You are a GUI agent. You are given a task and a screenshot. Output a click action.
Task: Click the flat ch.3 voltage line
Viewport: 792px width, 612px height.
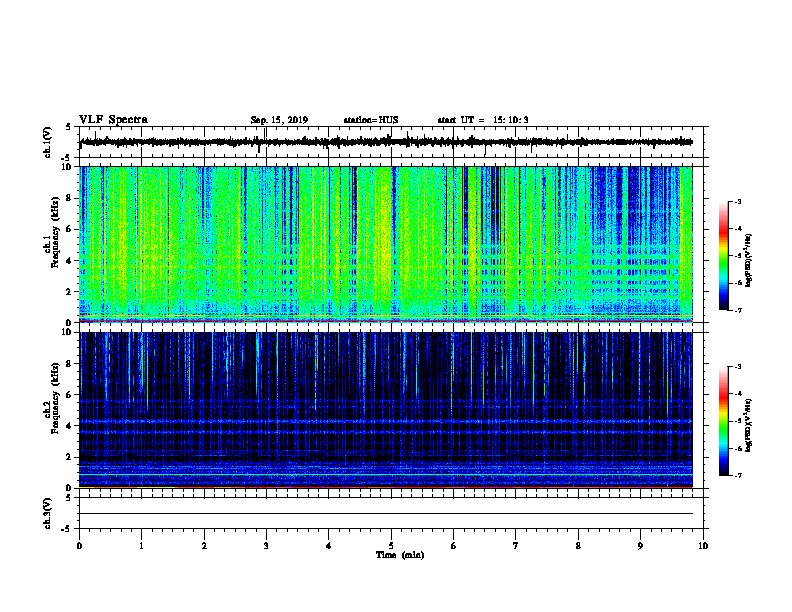pyautogui.click(x=386, y=514)
